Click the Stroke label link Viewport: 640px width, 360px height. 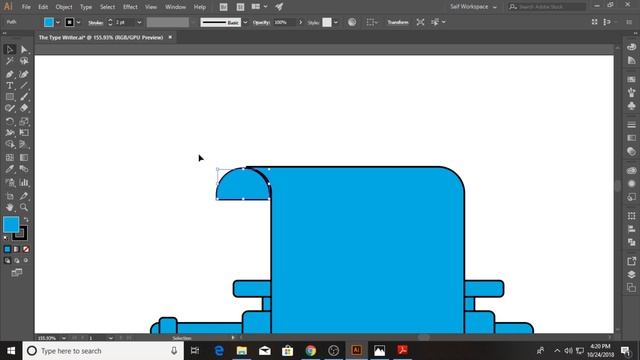click(96, 23)
